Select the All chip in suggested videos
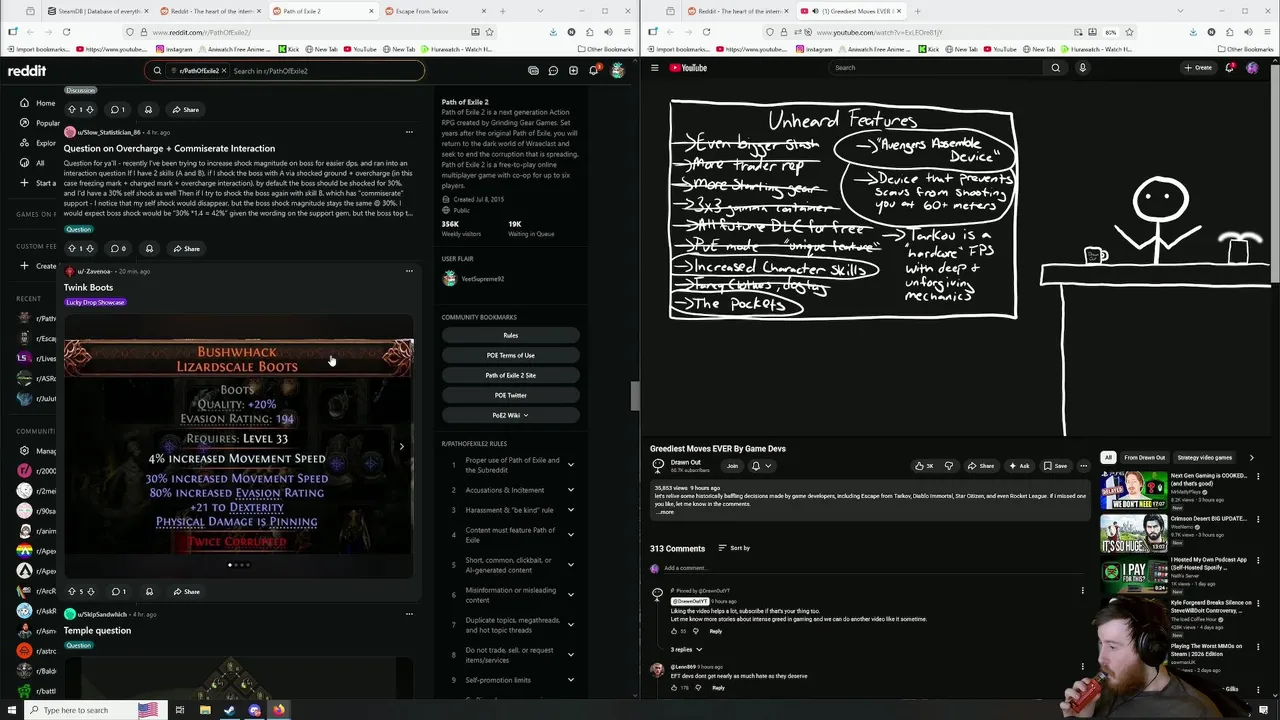 click(1108, 458)
